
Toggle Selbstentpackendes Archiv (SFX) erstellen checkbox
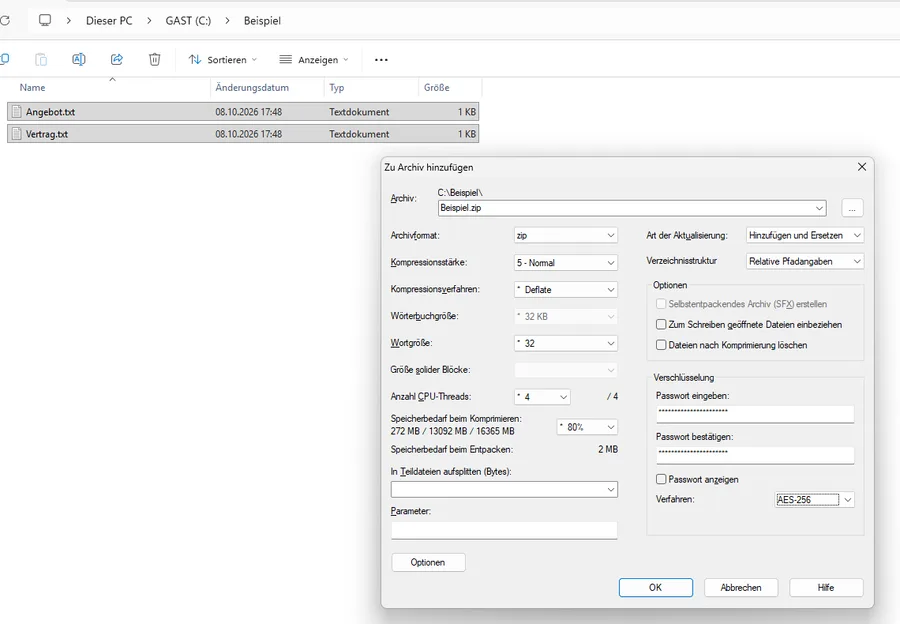point(661,304)
